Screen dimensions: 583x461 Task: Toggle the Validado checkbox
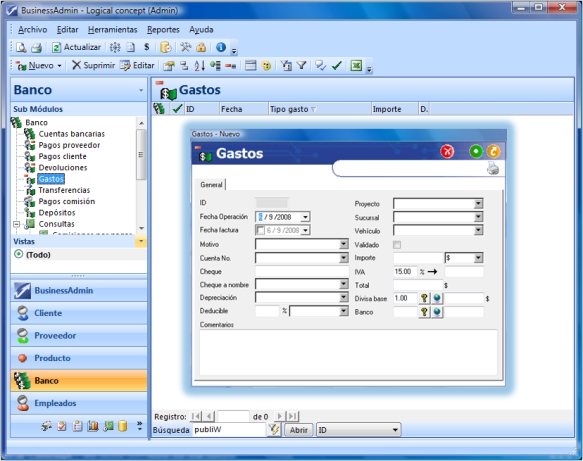pos(397,245)
